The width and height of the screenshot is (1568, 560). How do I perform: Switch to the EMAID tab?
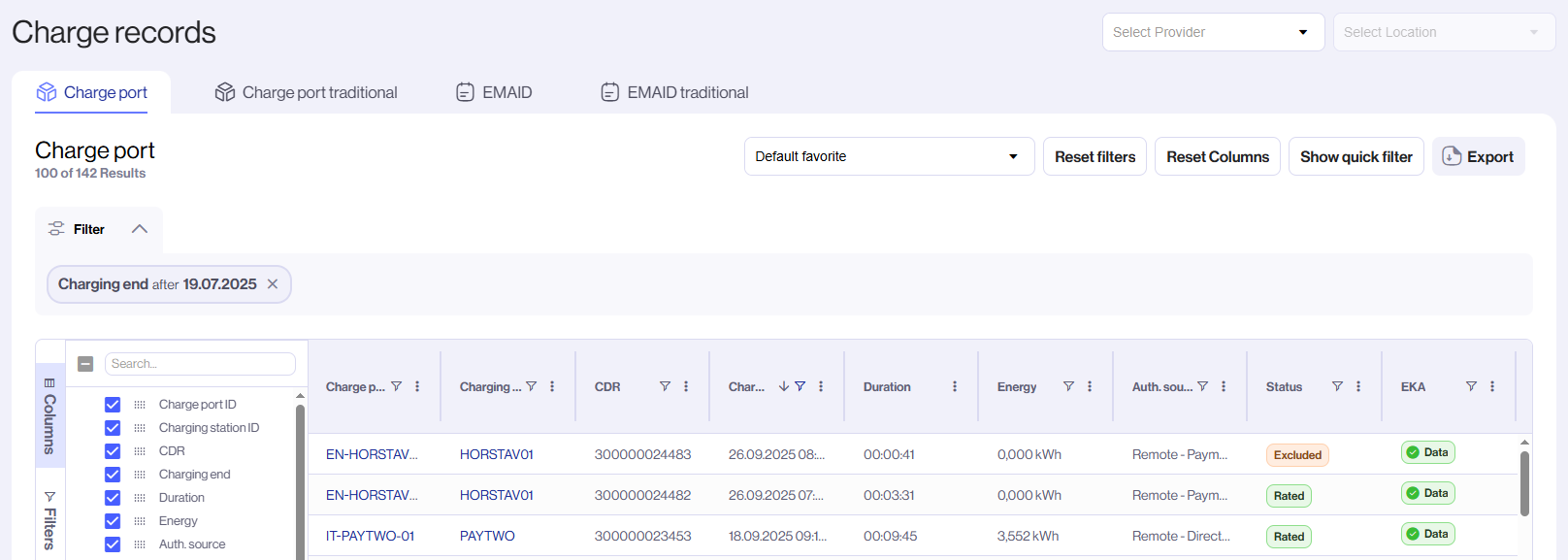[x=494, y=92]
